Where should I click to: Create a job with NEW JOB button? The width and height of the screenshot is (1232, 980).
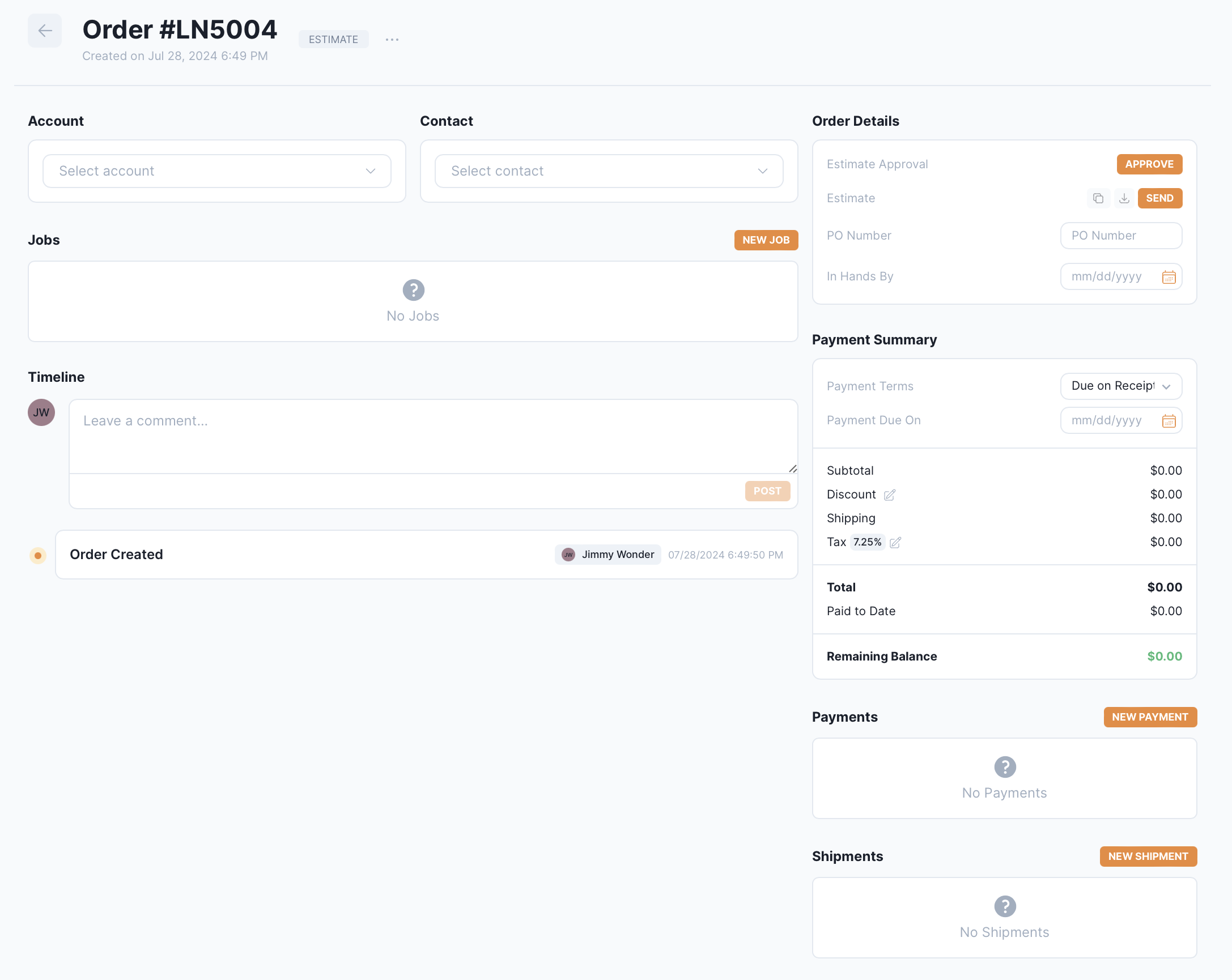(x=765, y=240)
